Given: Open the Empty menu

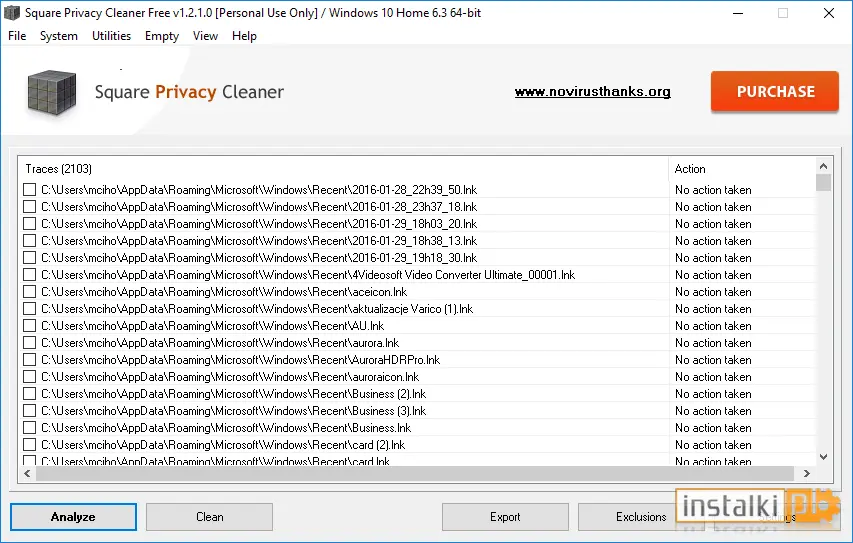Looking at the screenshot, I should tap(162, 36).
